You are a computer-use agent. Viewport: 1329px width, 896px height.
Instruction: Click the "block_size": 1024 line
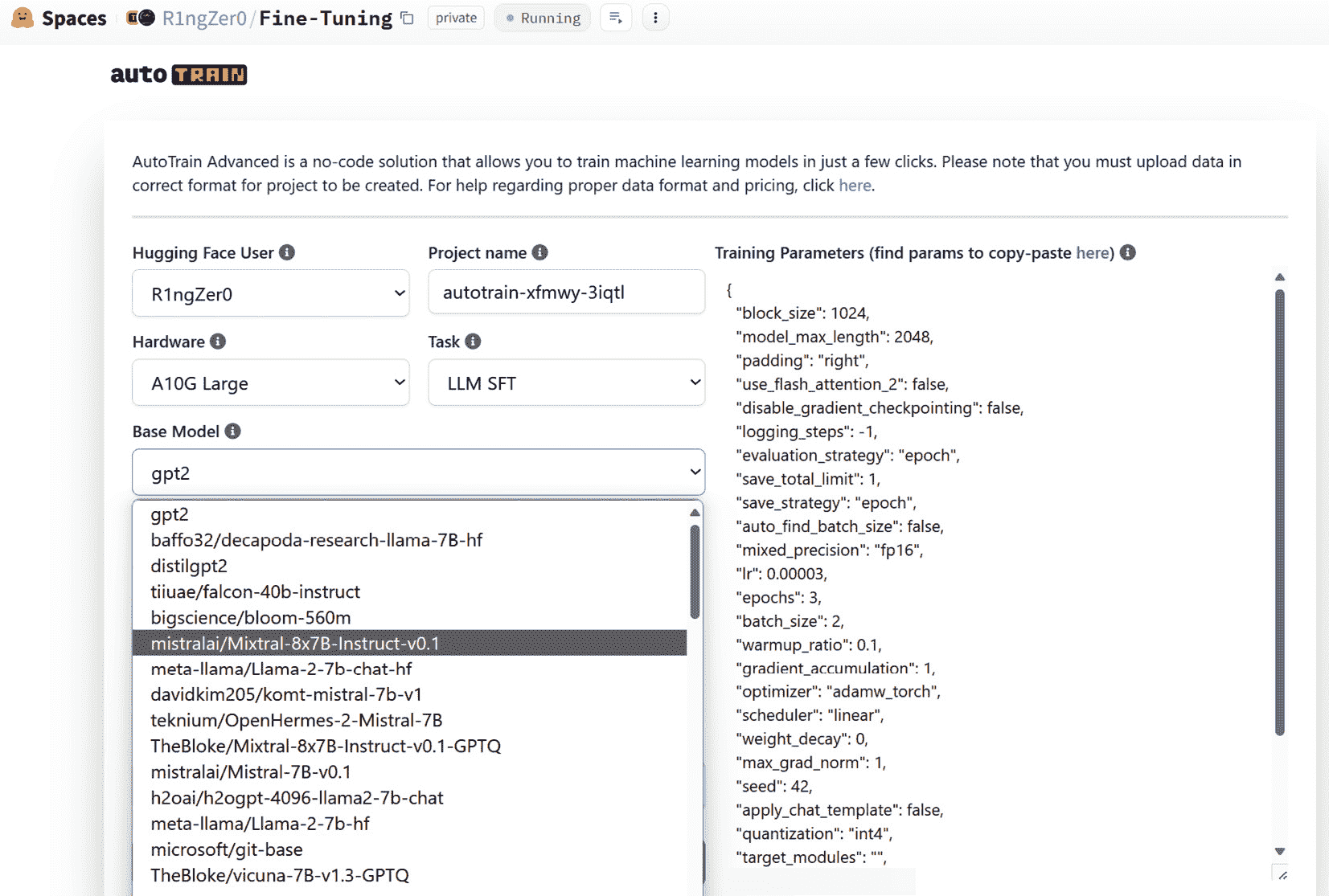point(802,313)
